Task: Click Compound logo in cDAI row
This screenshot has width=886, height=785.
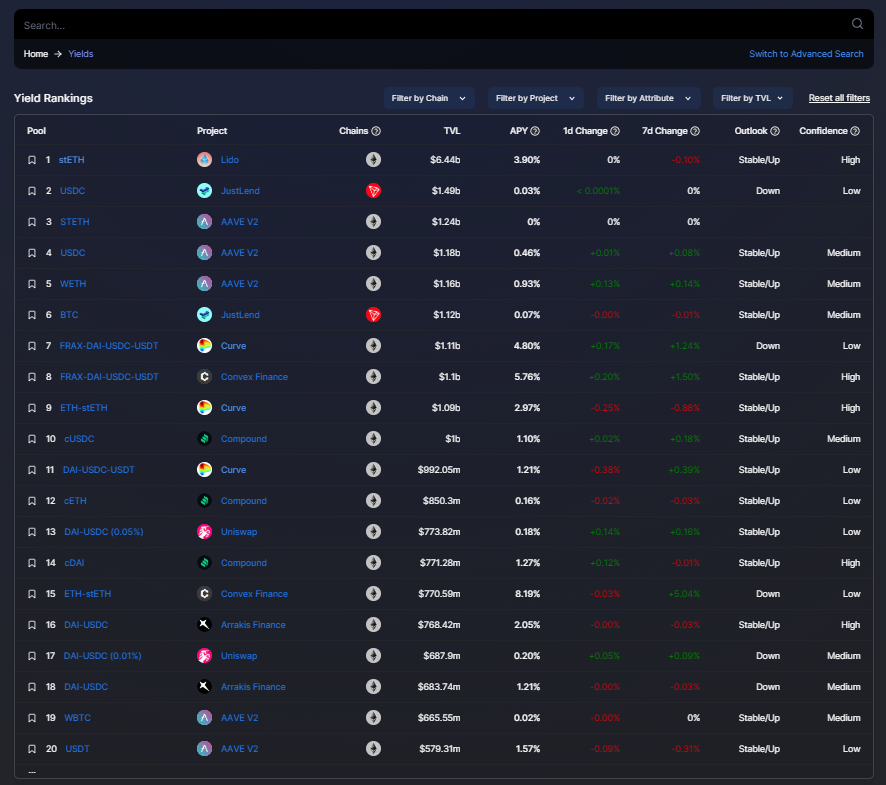Action: (x=205, y=563)
